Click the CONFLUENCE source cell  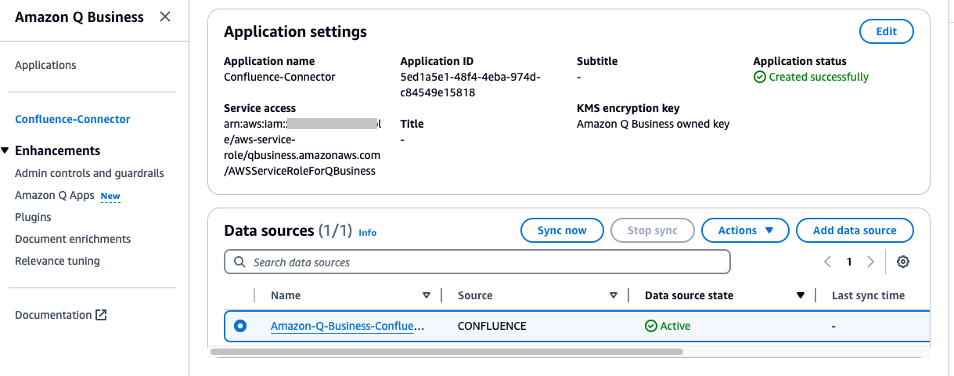492,326
